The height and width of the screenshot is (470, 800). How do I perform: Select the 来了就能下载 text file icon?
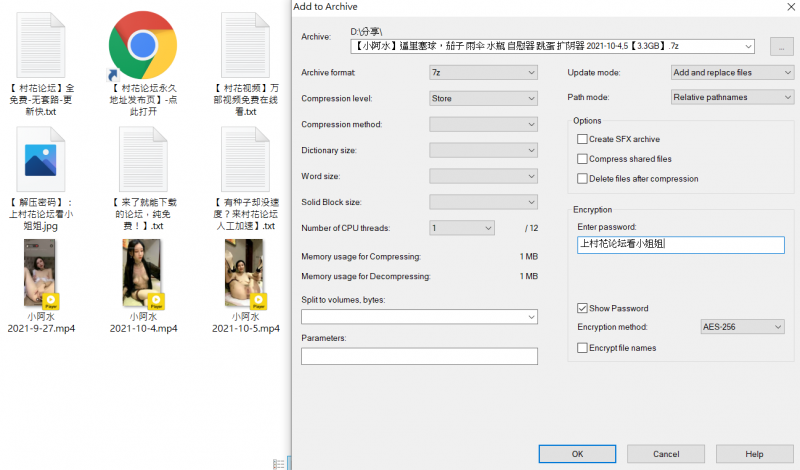click(142, 160)
